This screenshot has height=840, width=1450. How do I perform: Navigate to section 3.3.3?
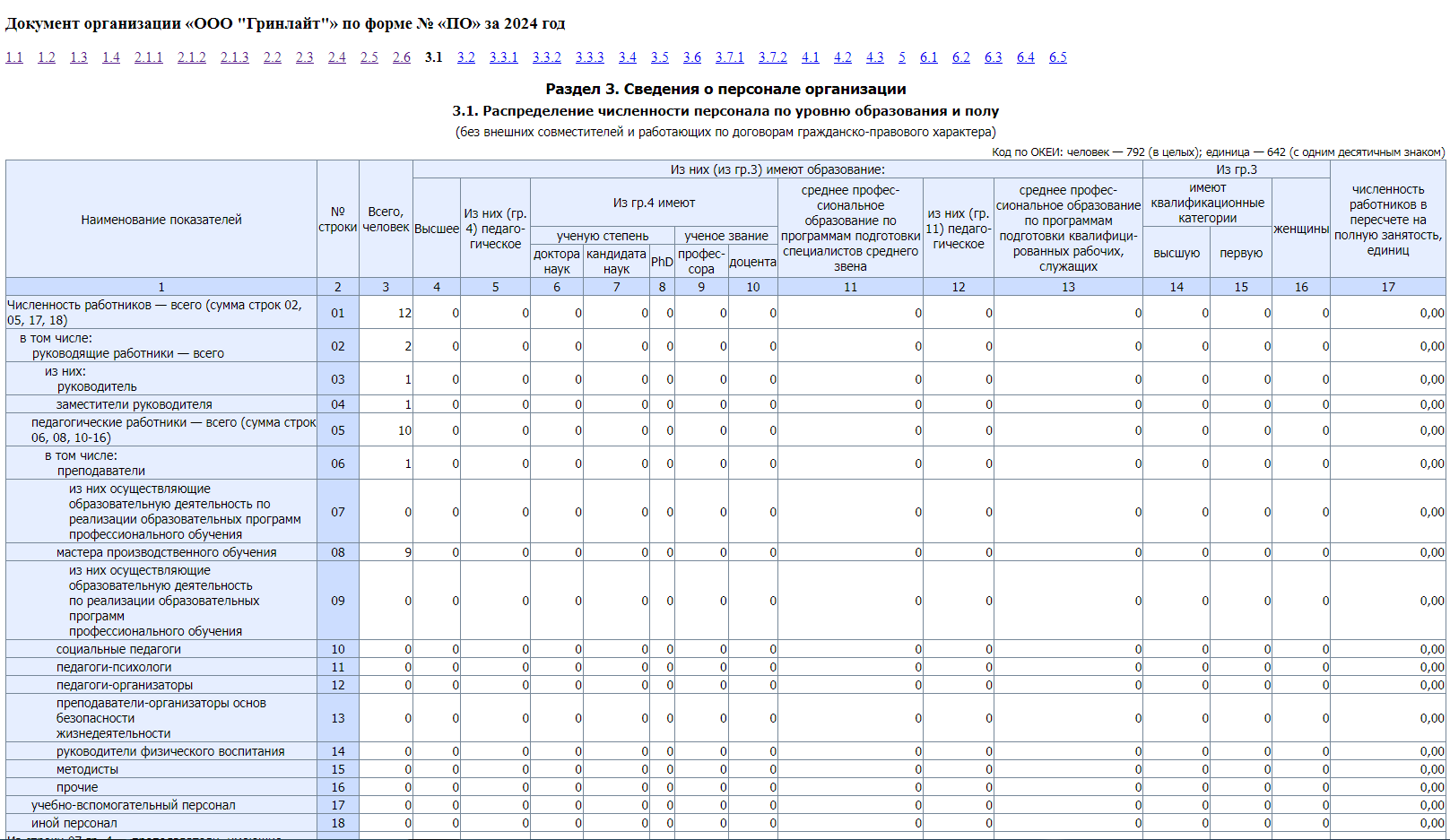point(590,57)
